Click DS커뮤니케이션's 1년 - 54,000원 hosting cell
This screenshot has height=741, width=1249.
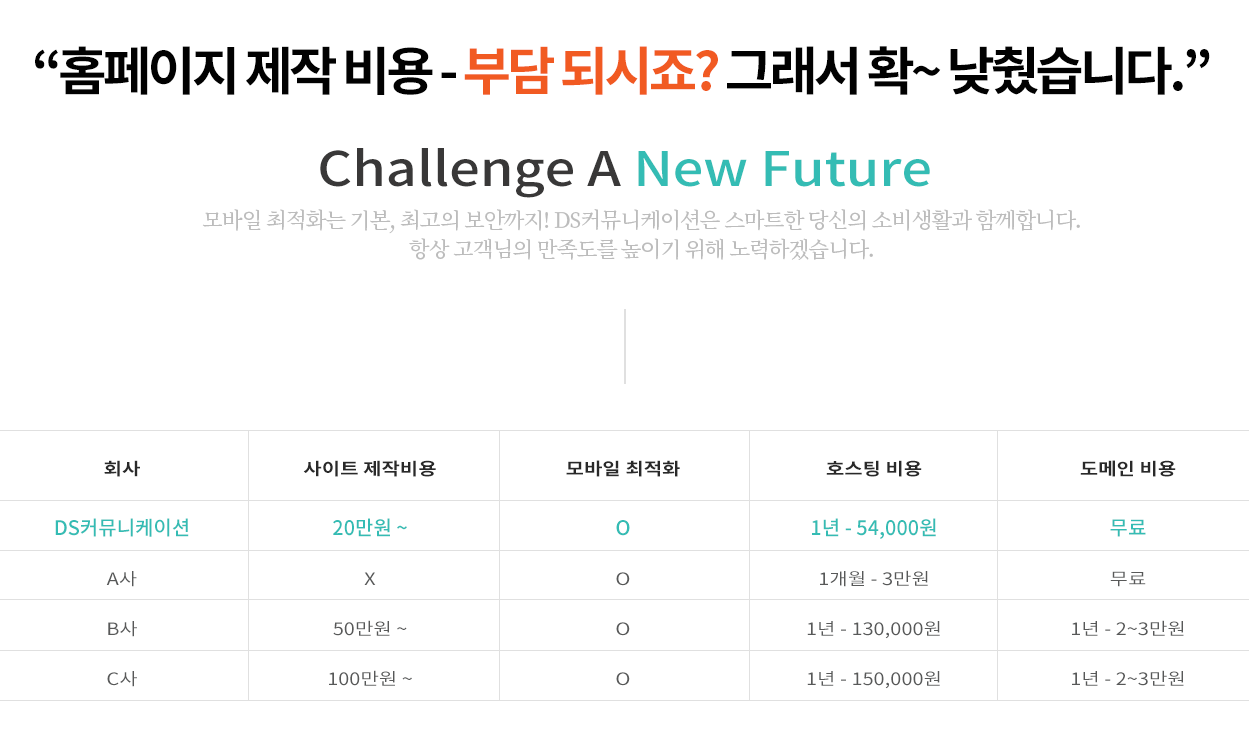874,528
